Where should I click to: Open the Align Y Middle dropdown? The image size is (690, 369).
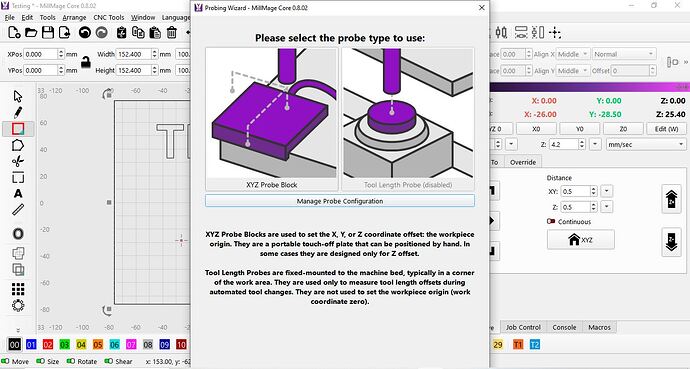tap(573, 70)
